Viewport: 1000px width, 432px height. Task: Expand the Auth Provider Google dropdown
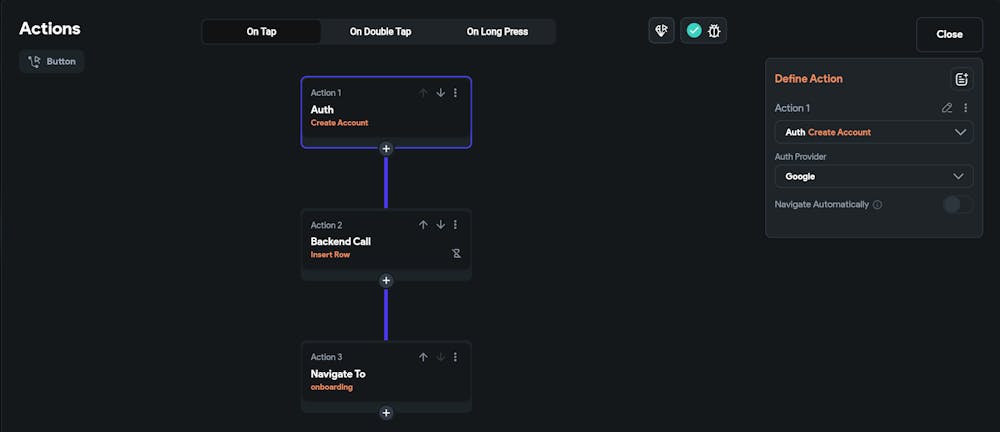tap(873, 176)
